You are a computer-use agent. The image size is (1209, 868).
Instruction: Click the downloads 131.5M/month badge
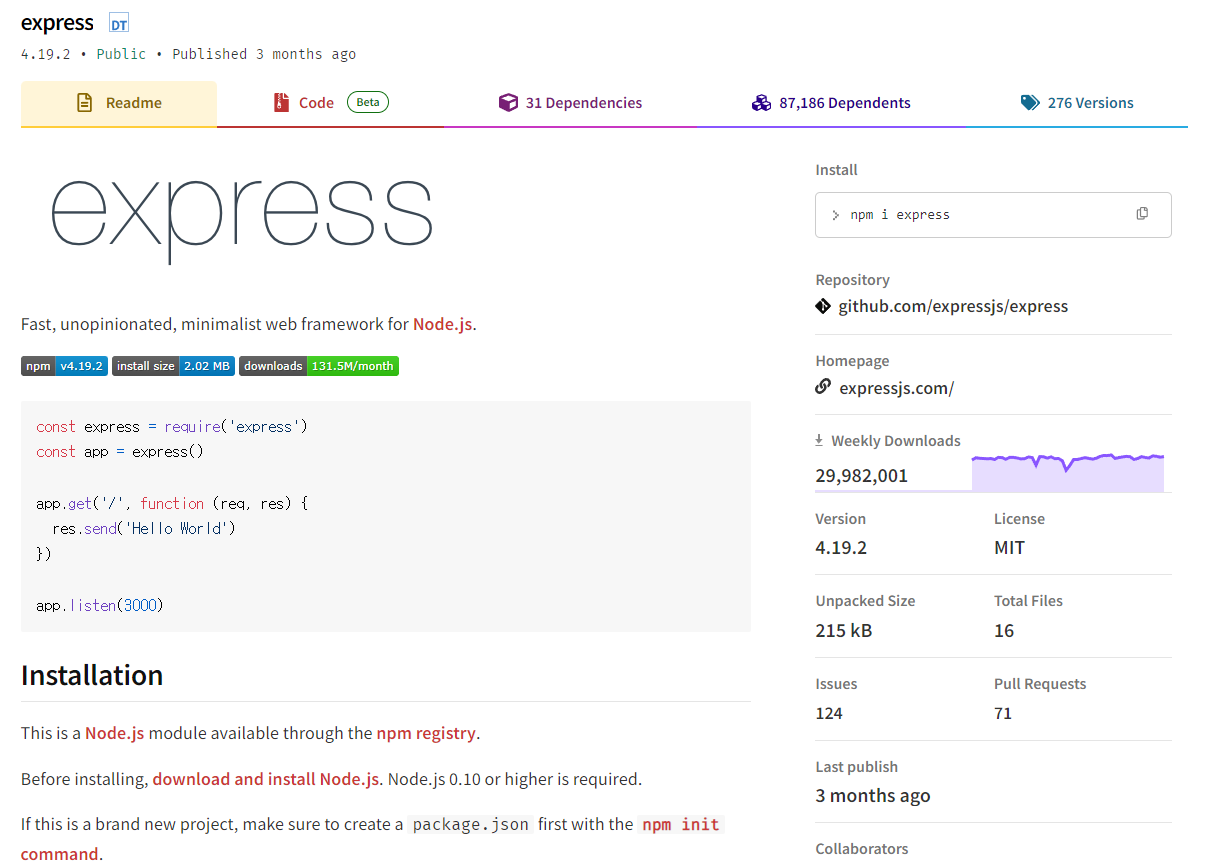click(x=319, y=366)
